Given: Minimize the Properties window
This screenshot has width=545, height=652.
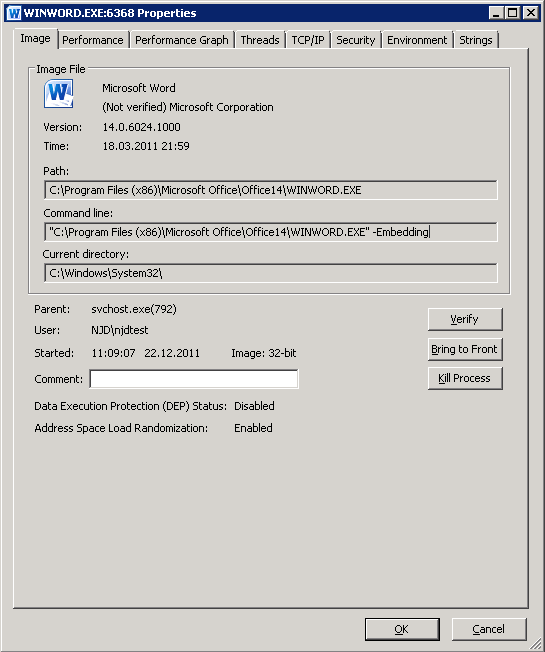Looking at the screenshot, I should 495,13.
